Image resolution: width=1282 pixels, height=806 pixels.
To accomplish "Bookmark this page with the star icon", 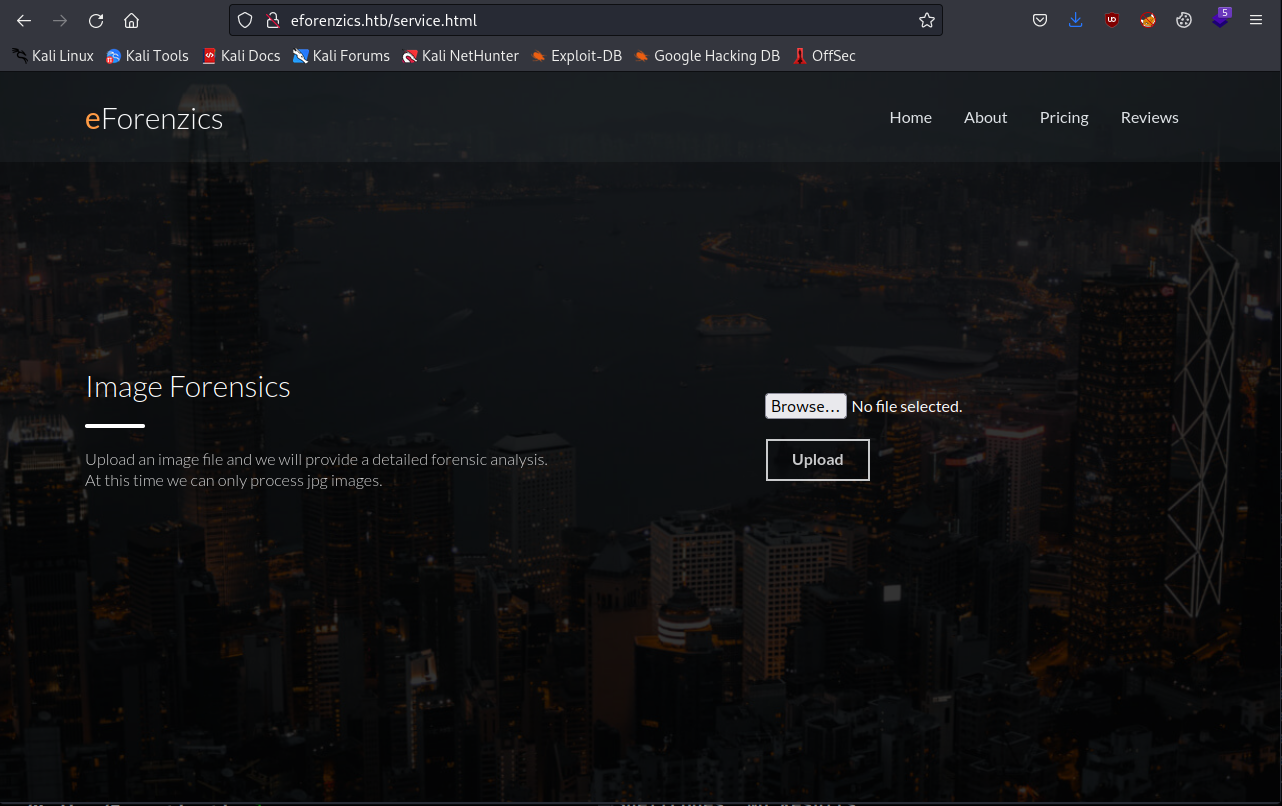I will [926, 20].
